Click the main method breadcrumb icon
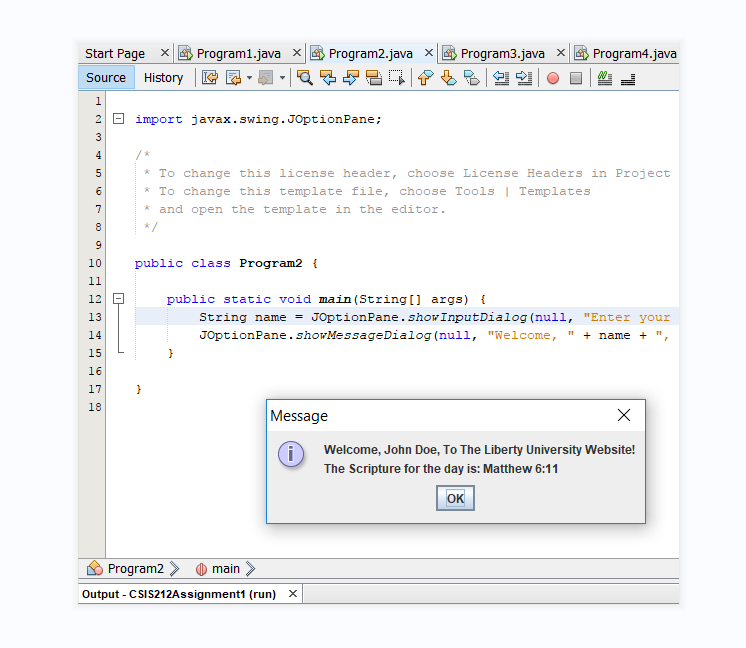The image size is (746, 648). pos(201,569)
